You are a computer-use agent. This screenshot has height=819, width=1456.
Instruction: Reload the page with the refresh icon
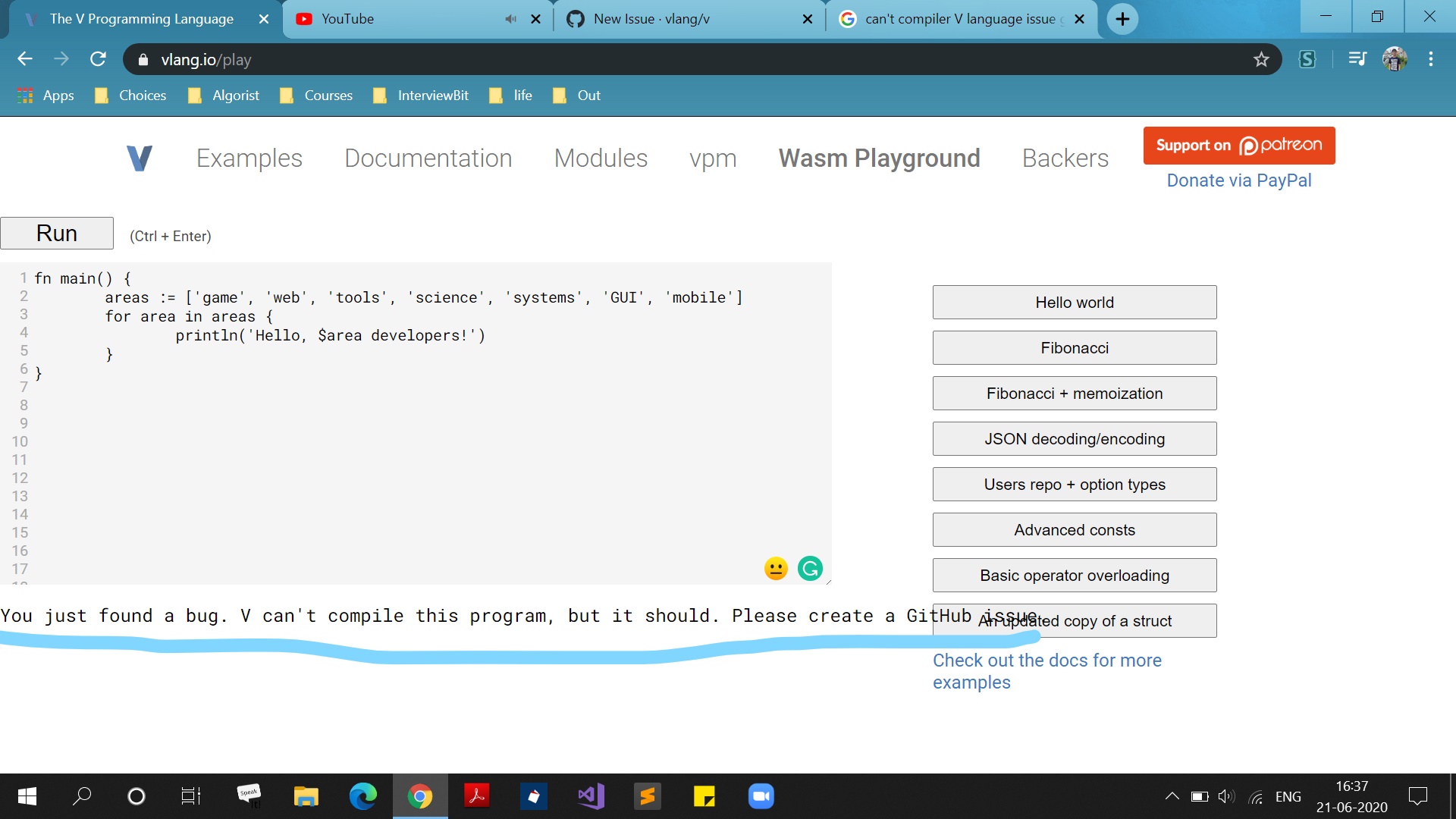click(x=98, y=59)
